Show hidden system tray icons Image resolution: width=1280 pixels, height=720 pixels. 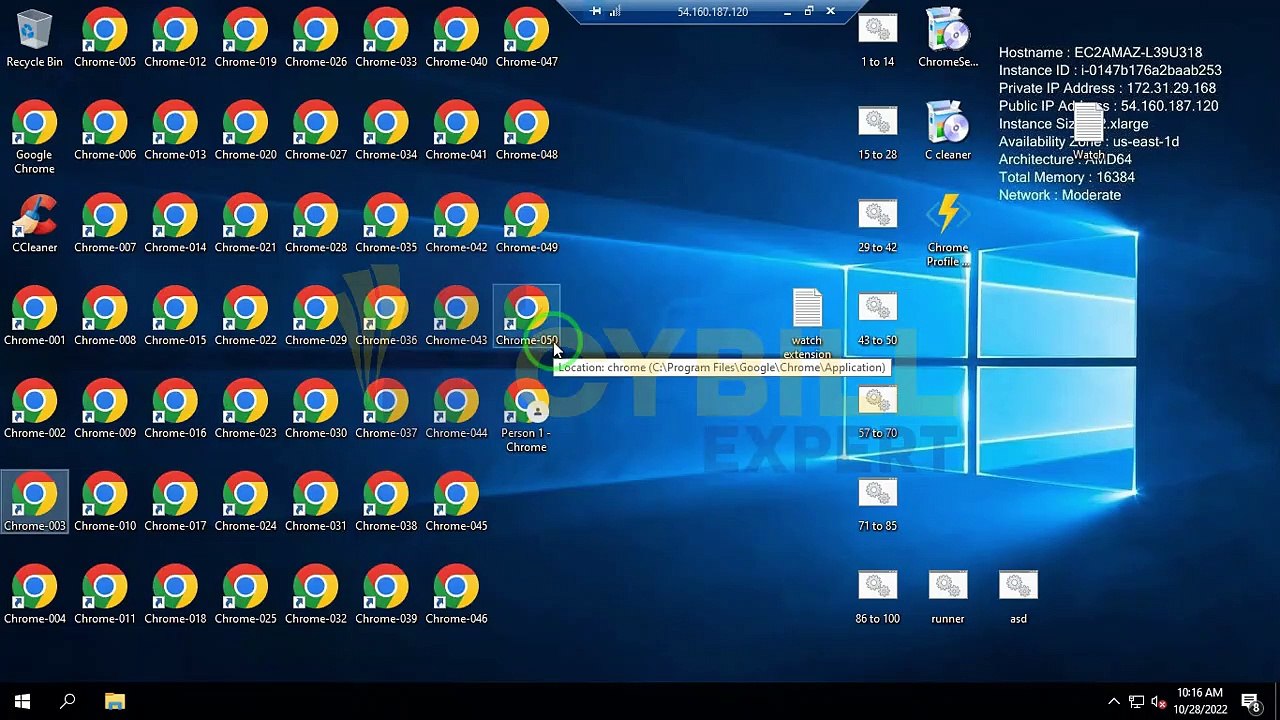pyautogui.click(x=1113, y=701)
